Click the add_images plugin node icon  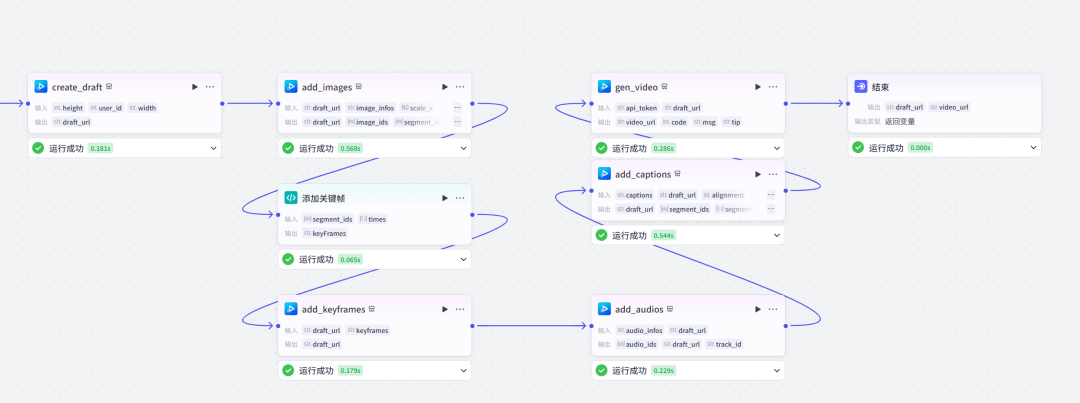click(291, 87)
